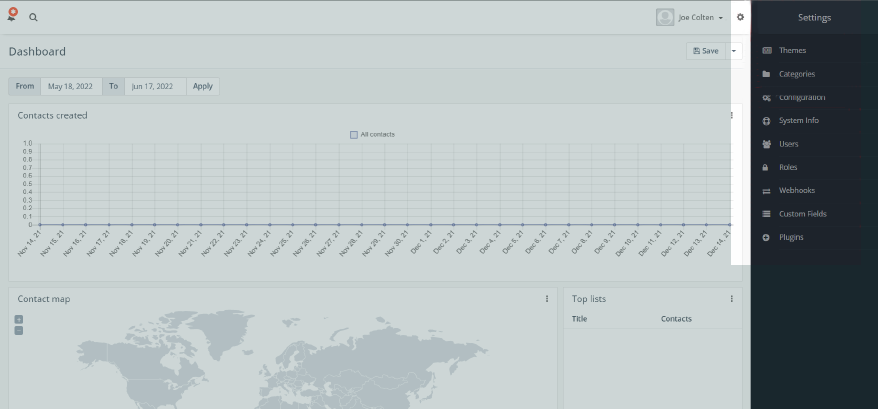Click the Plugins plus icon
Image resolution: width=878 pixels, height=409 pixels.
tap(767, 237)
